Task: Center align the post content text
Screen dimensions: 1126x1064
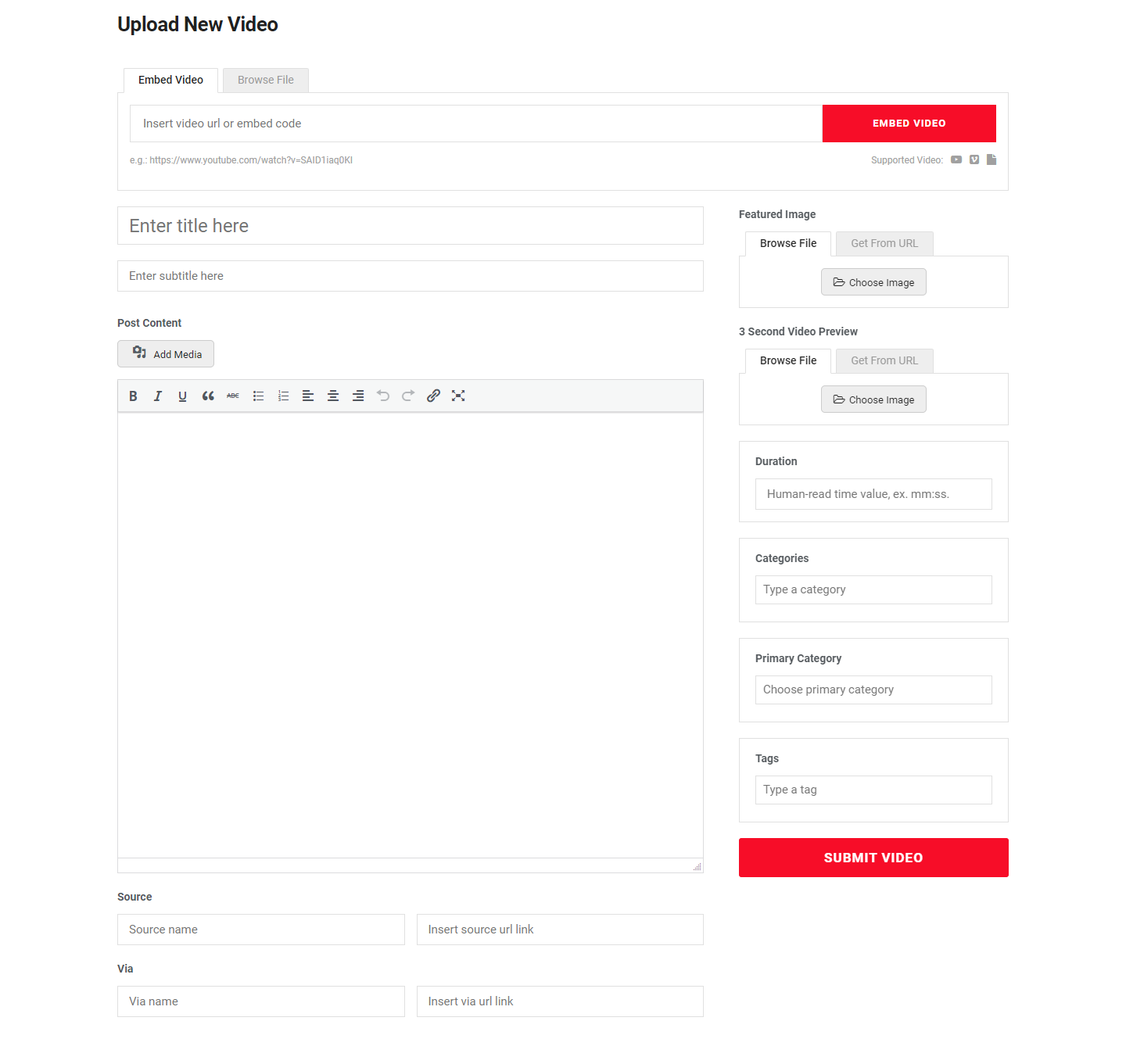Action: click(333, 396)
